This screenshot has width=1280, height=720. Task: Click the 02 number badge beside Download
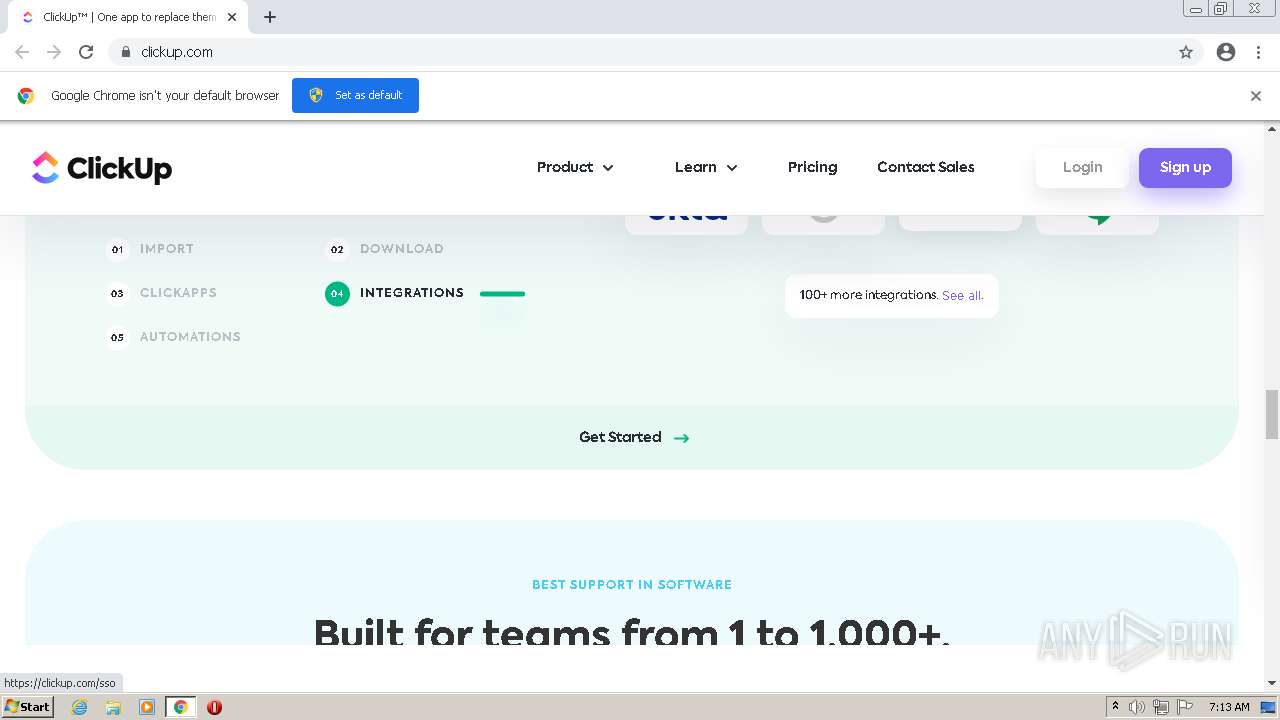coord(337,249)
